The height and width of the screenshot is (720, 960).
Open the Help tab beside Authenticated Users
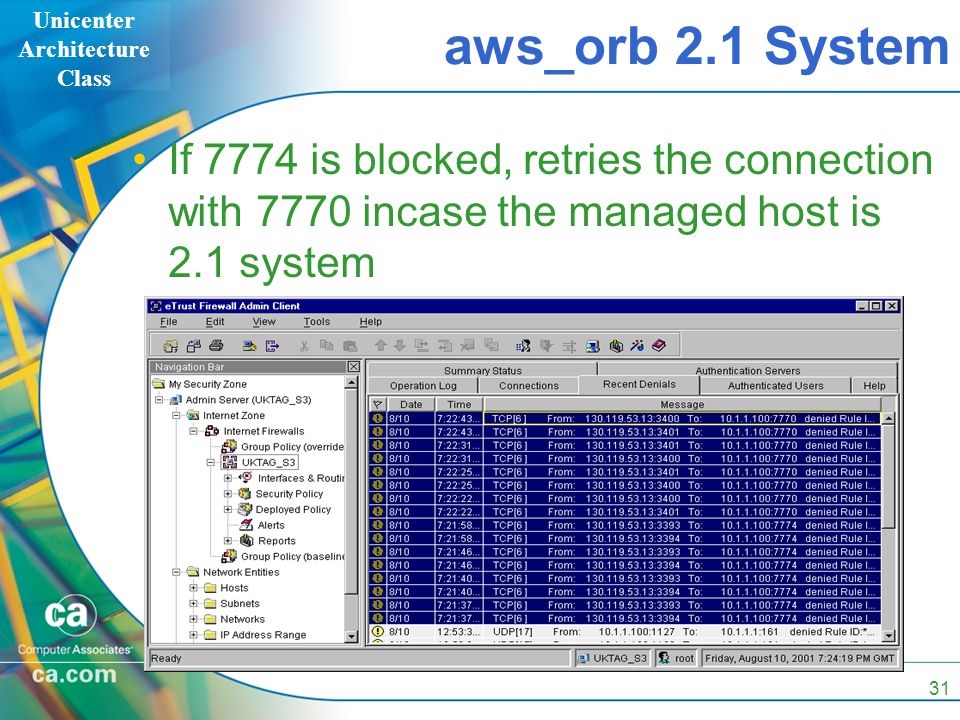point(874,386)
